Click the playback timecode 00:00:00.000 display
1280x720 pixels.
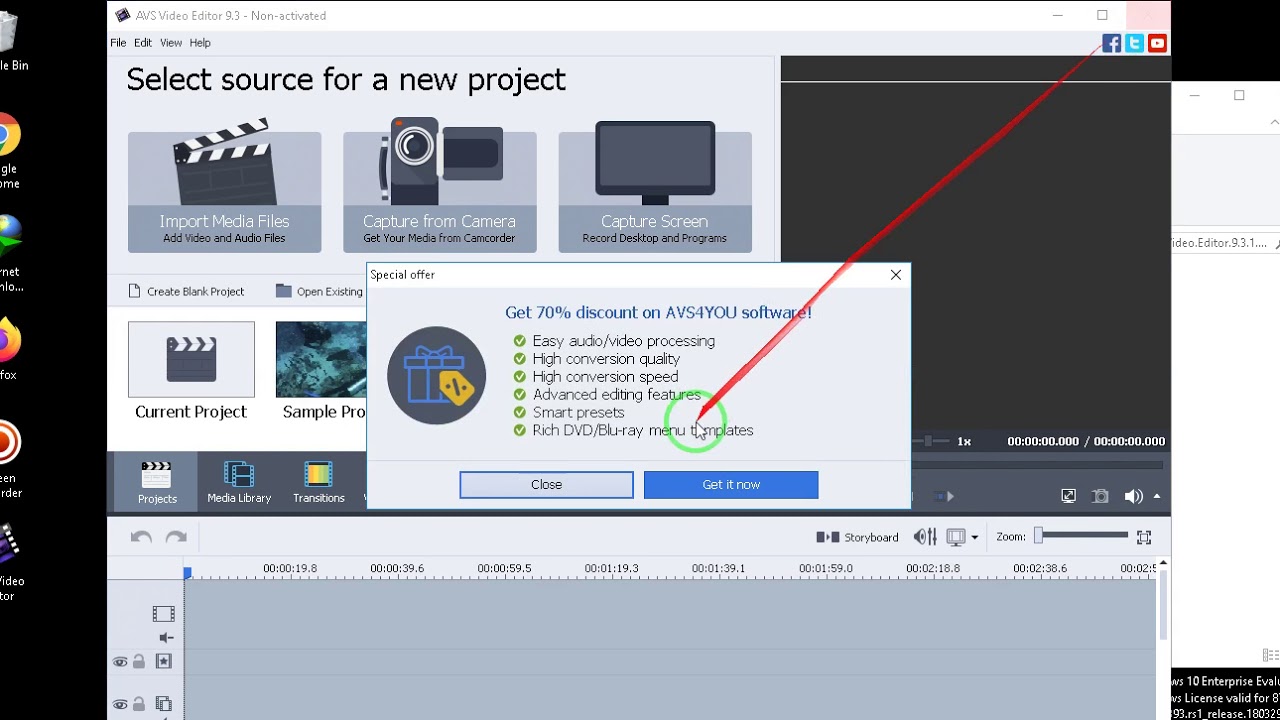point(1043,441)
